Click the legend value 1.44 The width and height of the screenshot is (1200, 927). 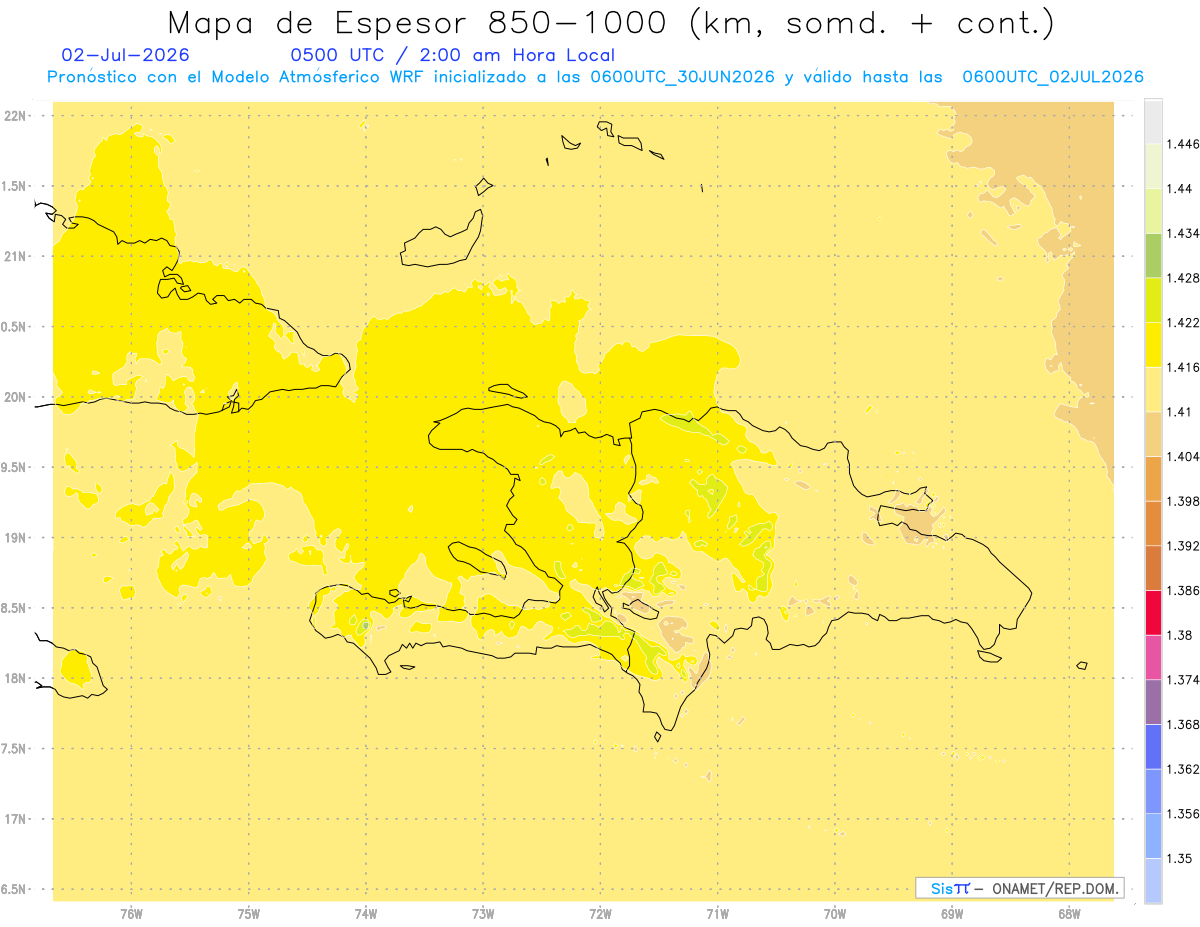coord(1179,189)
